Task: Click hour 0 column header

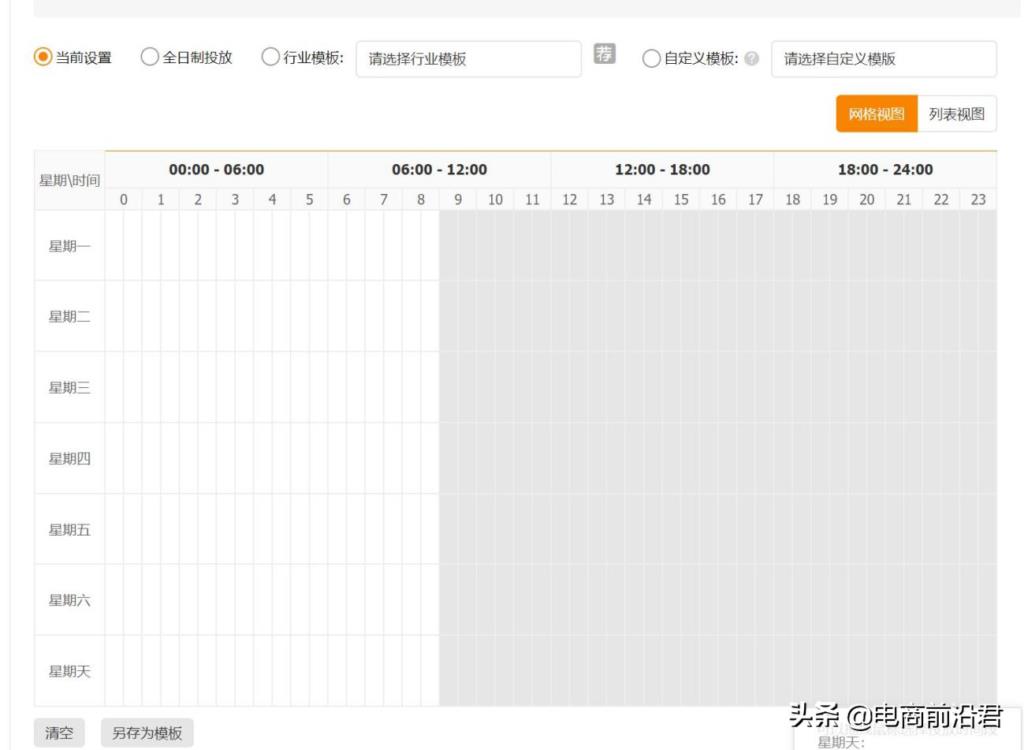Action: (x=123, y=199)
